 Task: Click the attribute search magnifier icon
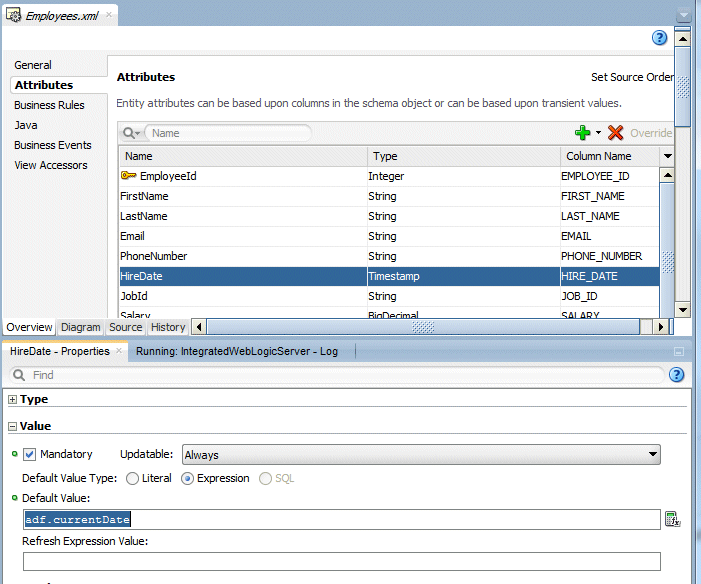click(x=131, y=133)
